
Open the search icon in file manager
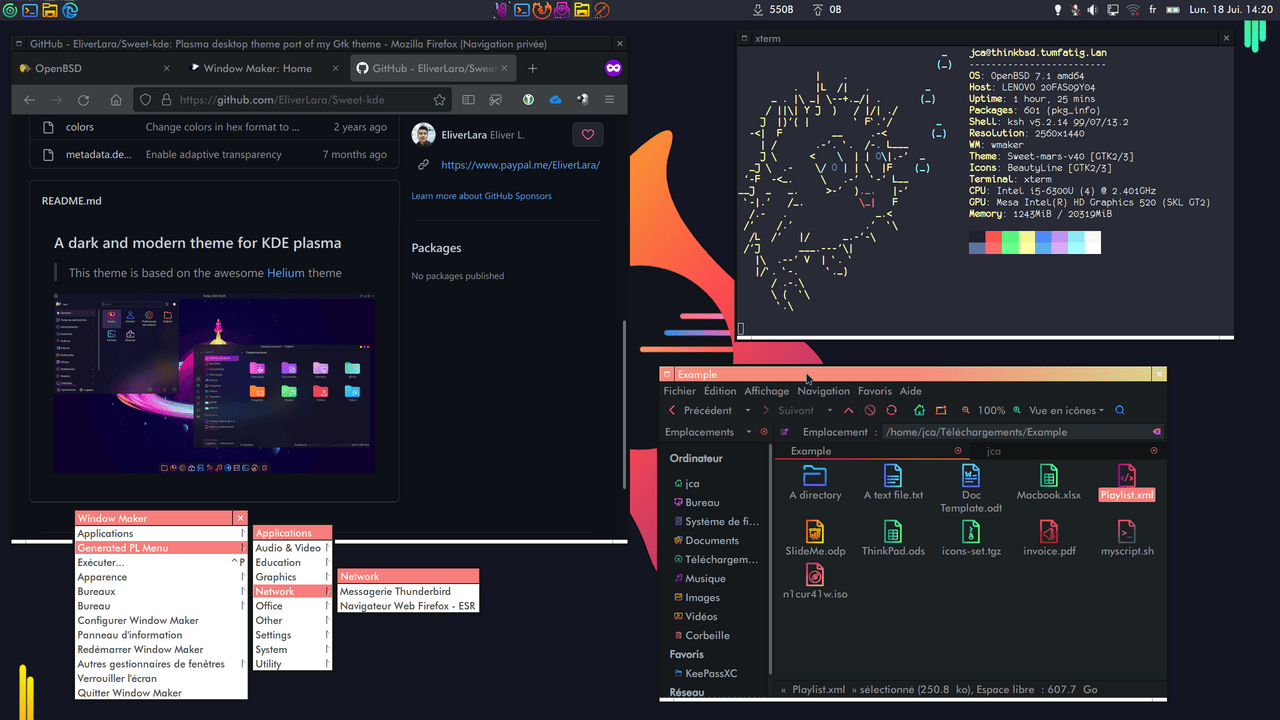(1120, 411)
